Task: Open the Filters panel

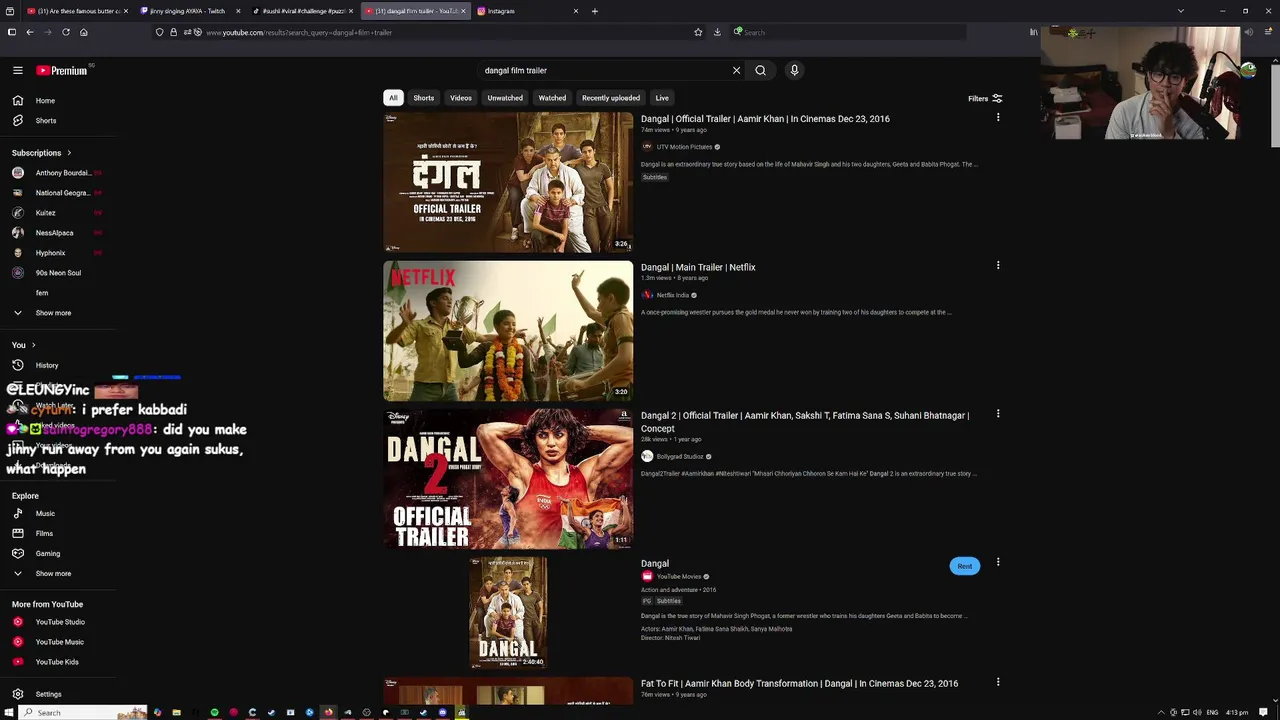Action: point(985,99)
